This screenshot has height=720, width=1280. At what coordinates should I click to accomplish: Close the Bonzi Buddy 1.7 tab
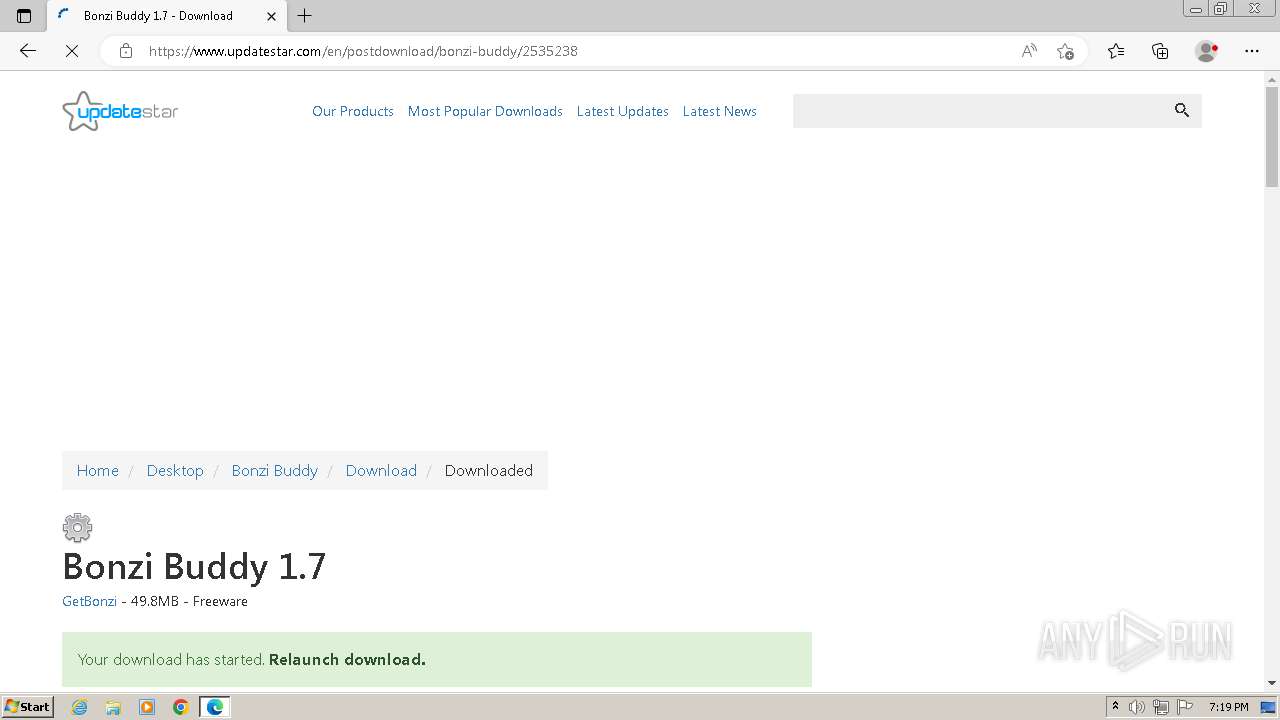[x=271, y=16]
